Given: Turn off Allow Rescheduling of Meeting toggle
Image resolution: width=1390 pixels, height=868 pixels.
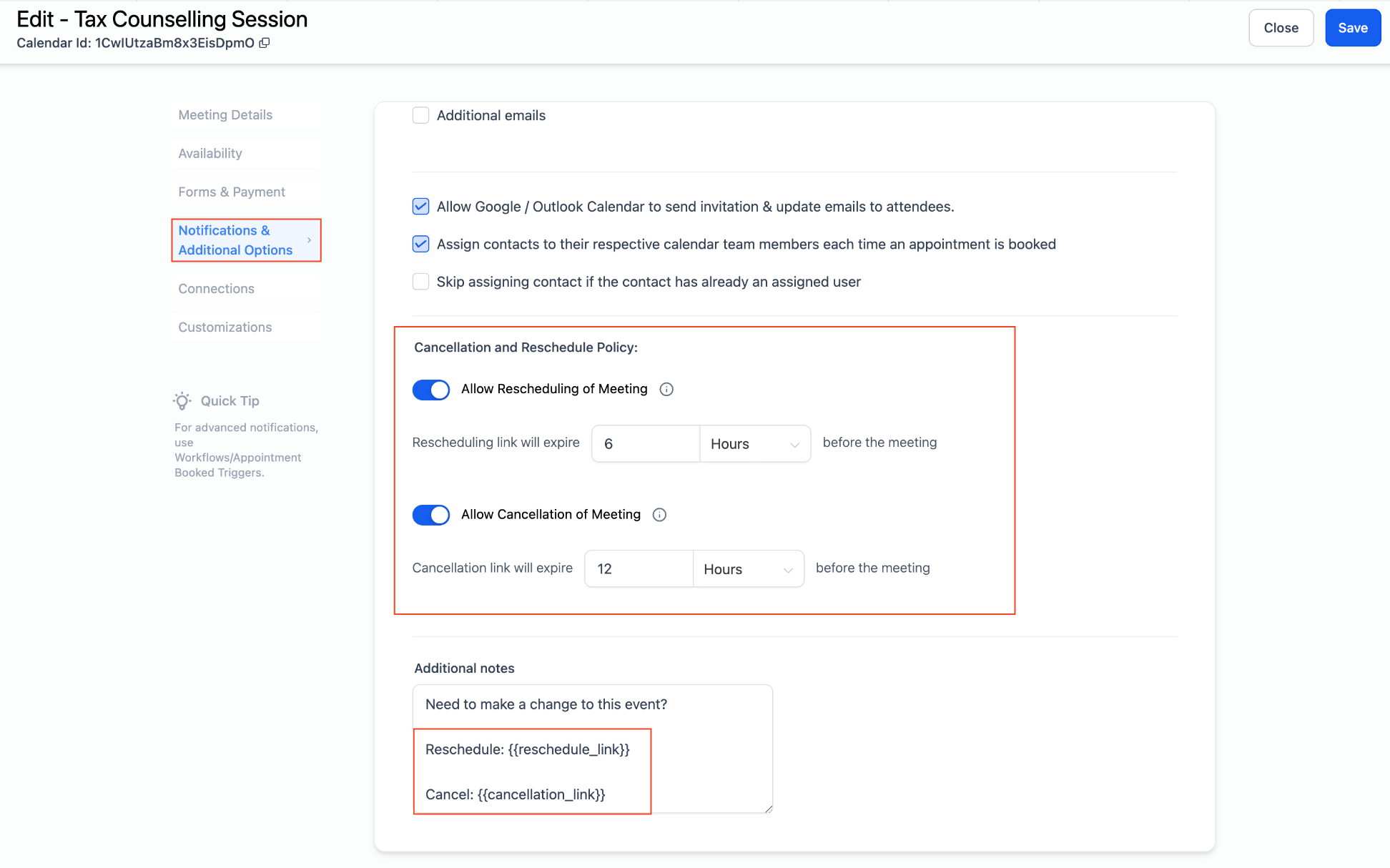Looking at the screenshot, I should [x=431, y=390].
